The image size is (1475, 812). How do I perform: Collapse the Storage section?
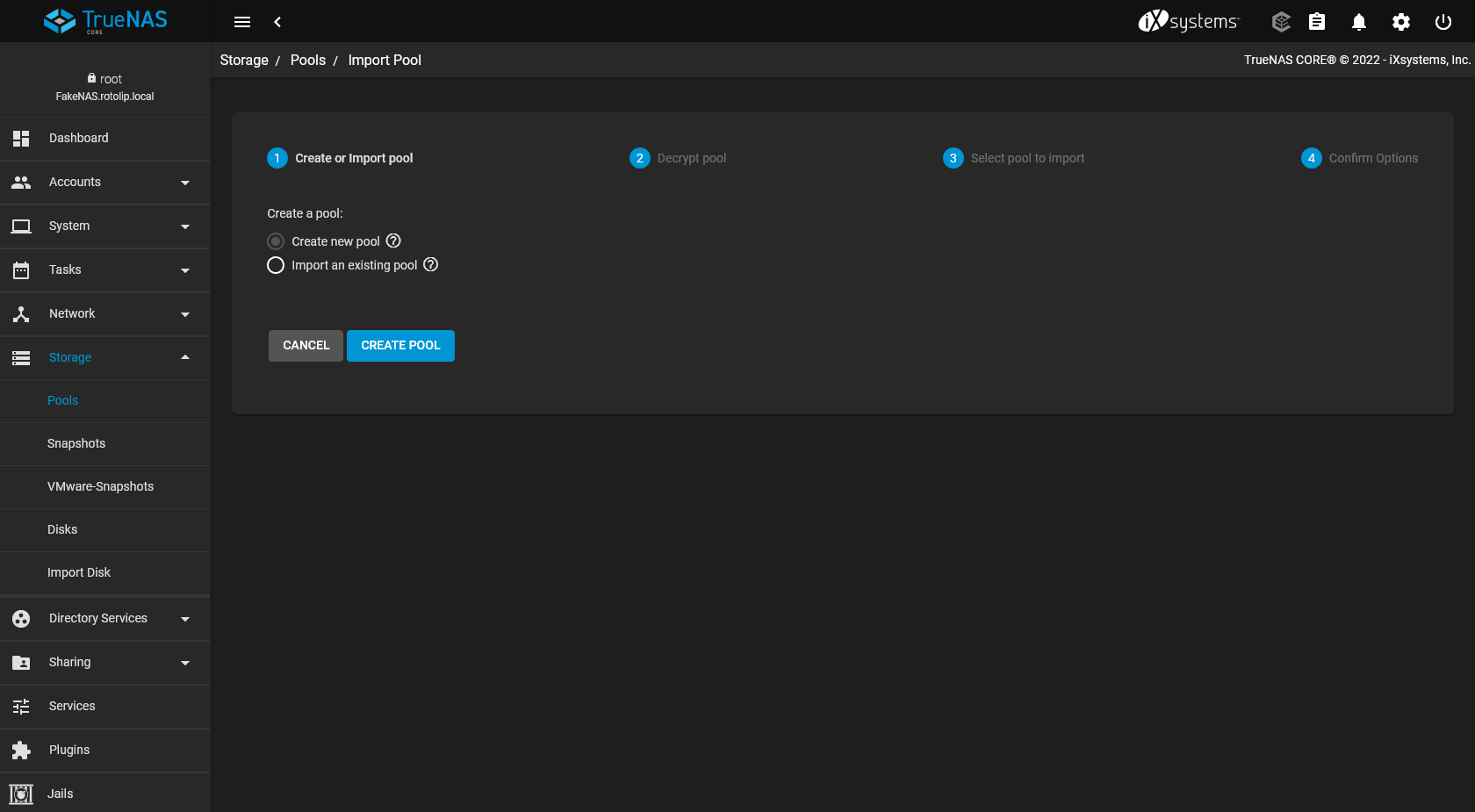coord(104,357)
